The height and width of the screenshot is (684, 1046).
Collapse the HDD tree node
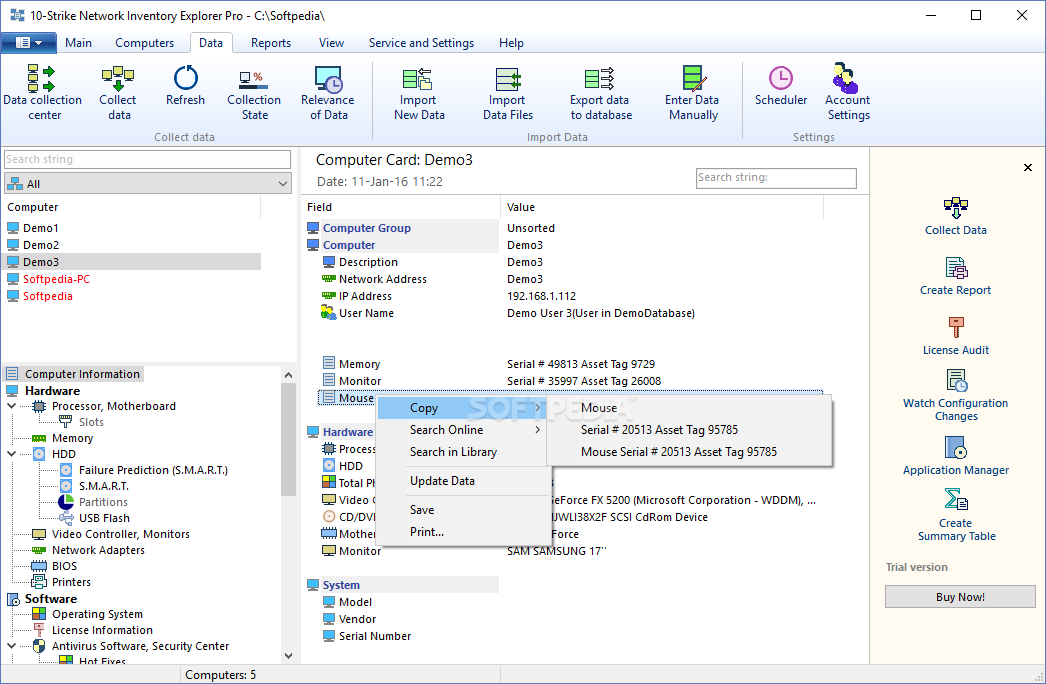pos(11,454)
